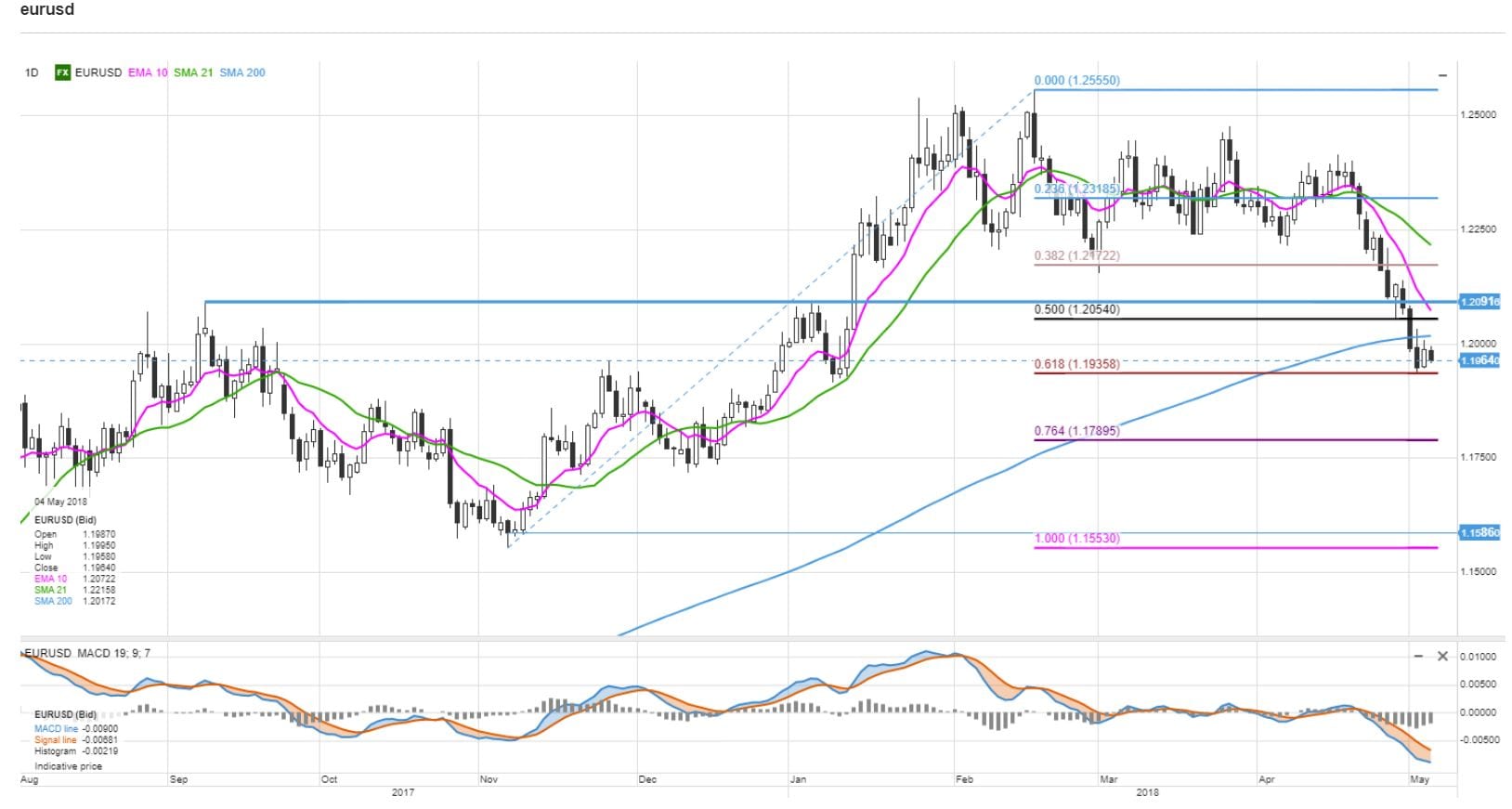The width and height of the screenshot is (1512, 809).
Task: Click the green FX instrument icon
Action: tap(62, 72)
